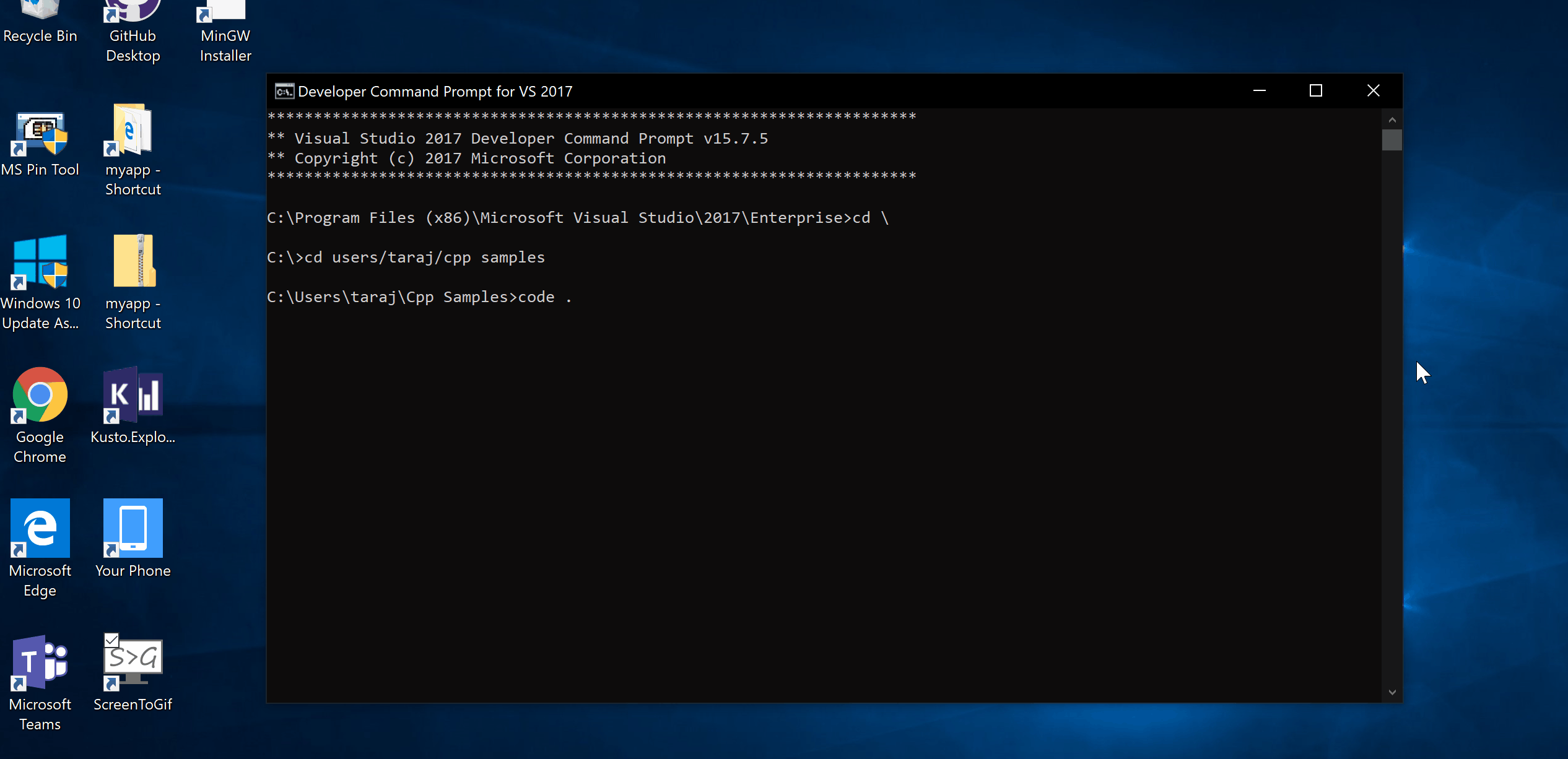
Task: Minimize the Developer Command Prompt window
Action: pos(1260,90)
